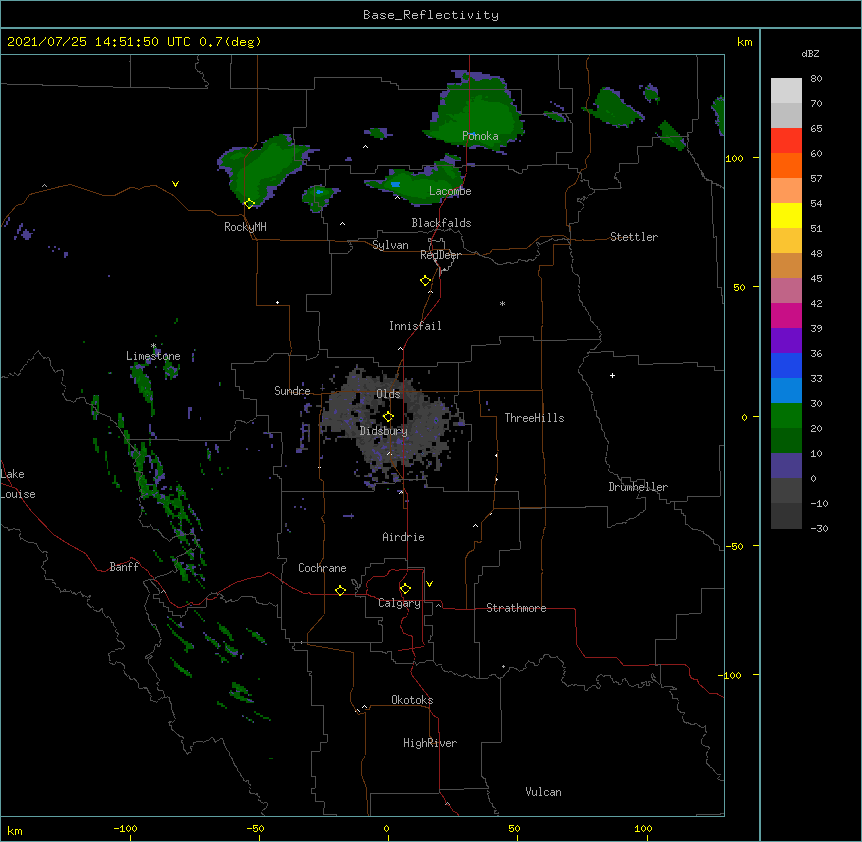Click the Ponoka city label
The image size is (862, 842).
pos(480,136)
